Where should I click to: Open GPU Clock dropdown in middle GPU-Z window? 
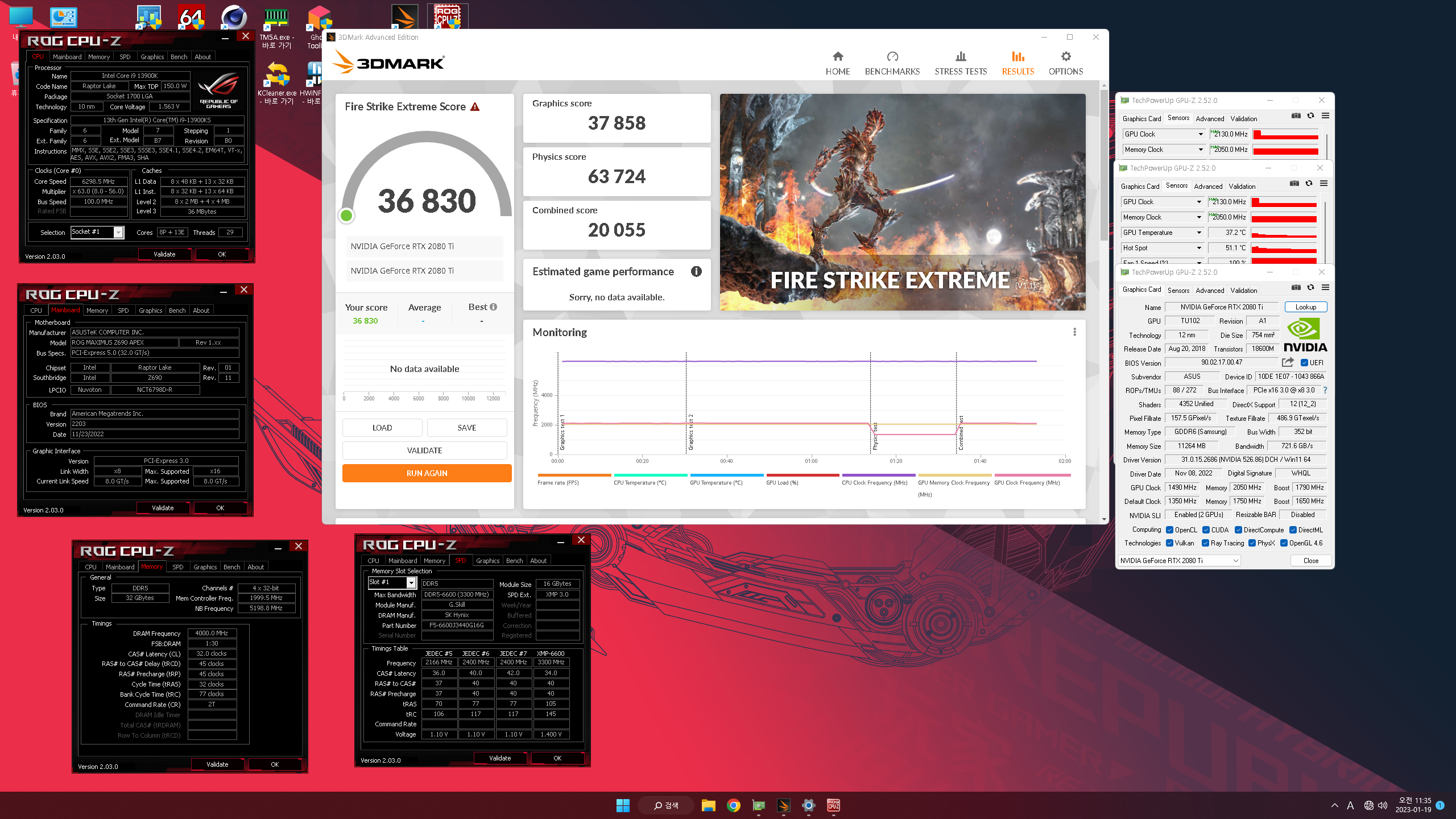coord(1162,202)
